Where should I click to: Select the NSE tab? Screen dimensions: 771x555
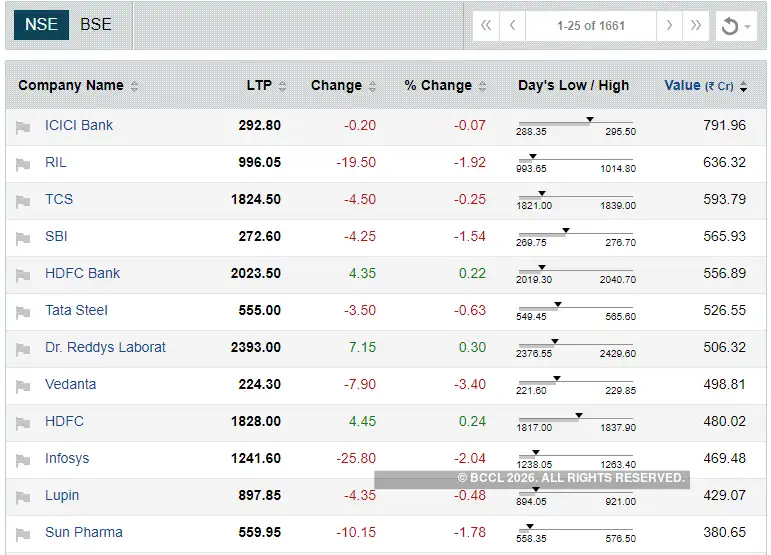(x=41, y=25)
